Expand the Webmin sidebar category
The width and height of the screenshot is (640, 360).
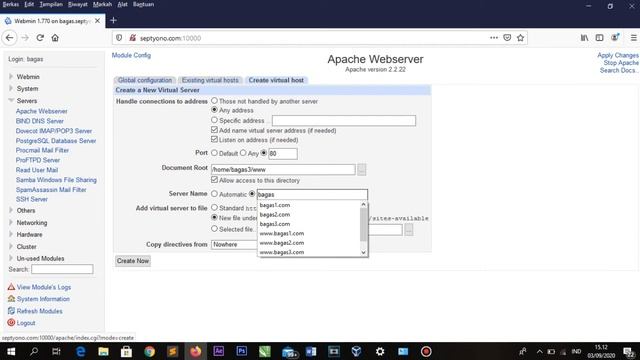click(11, 76)
